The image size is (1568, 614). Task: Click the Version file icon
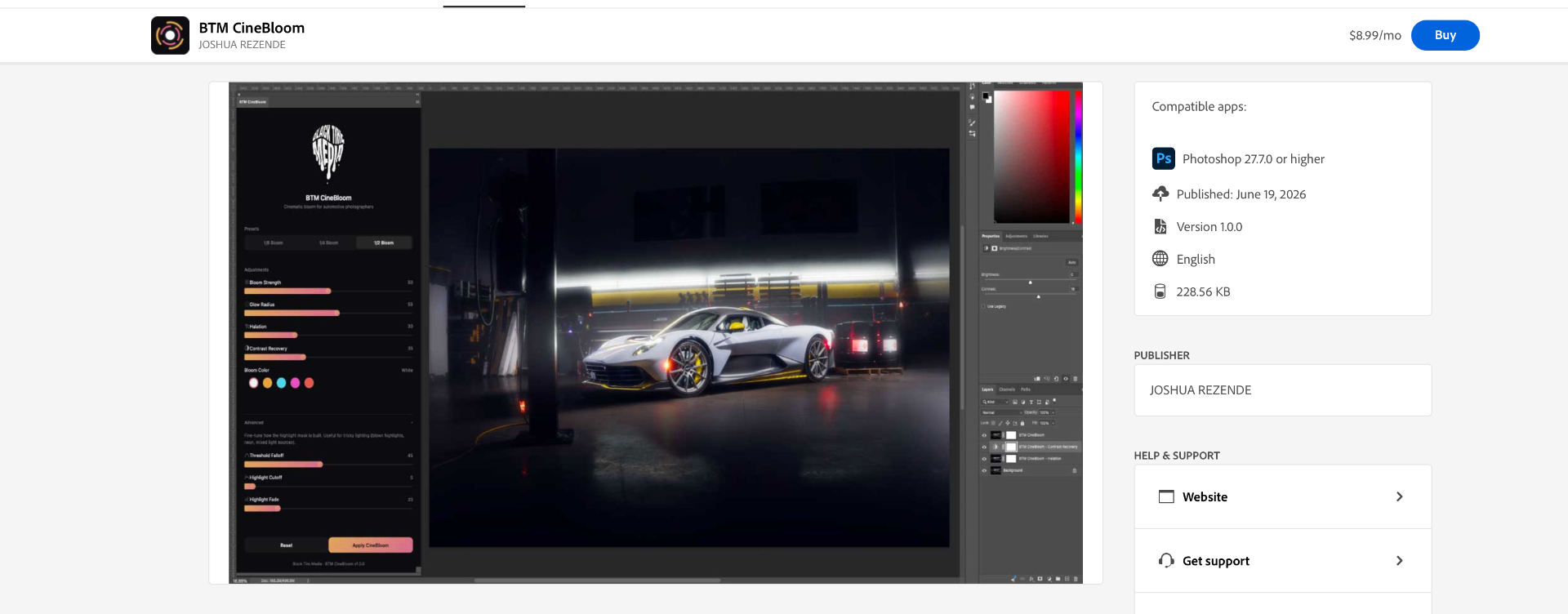pos(1160,226)
